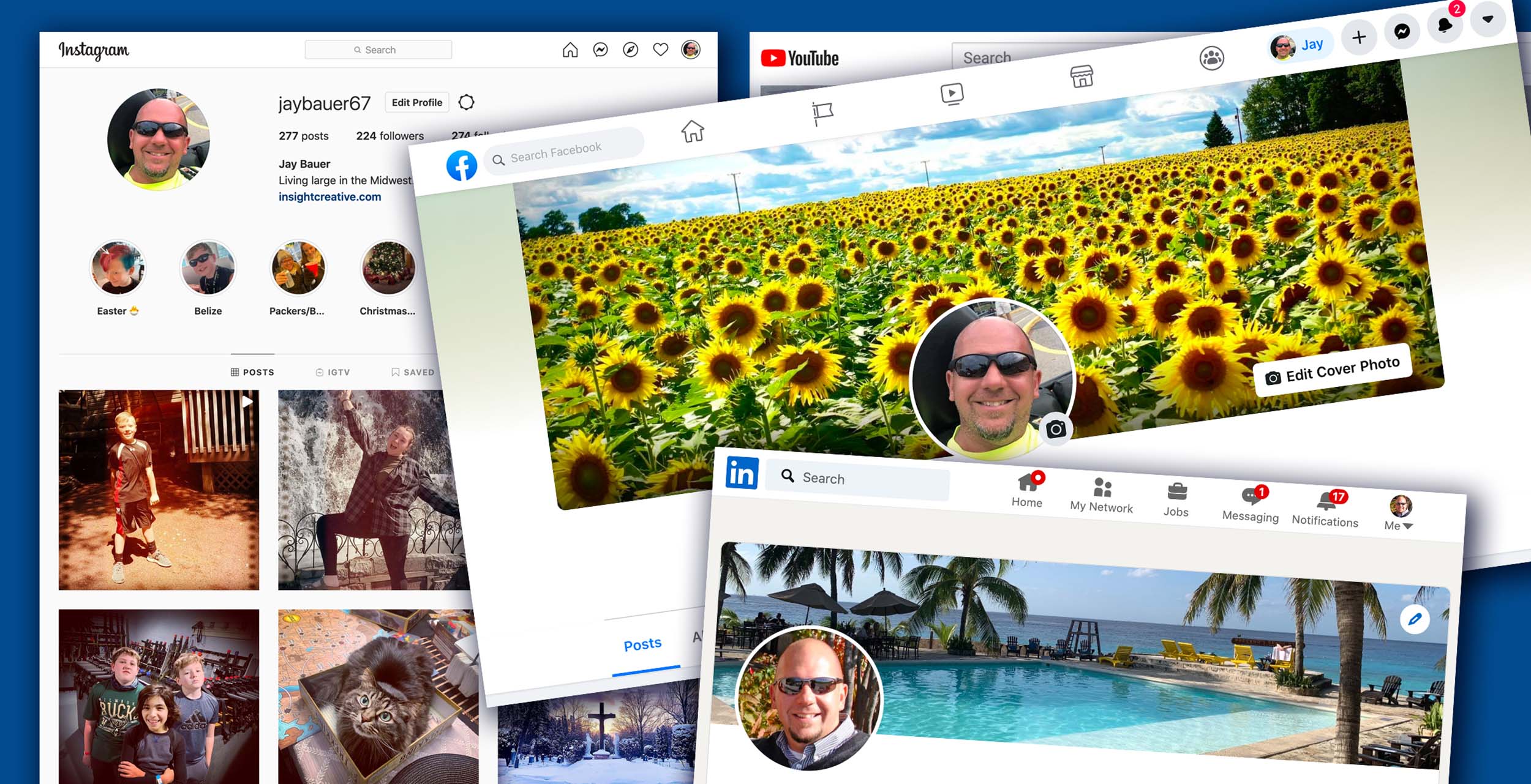Screen dimensions: 1531x784
Task: Select Facebook Posts tab
Action: (x=642, y=644)
